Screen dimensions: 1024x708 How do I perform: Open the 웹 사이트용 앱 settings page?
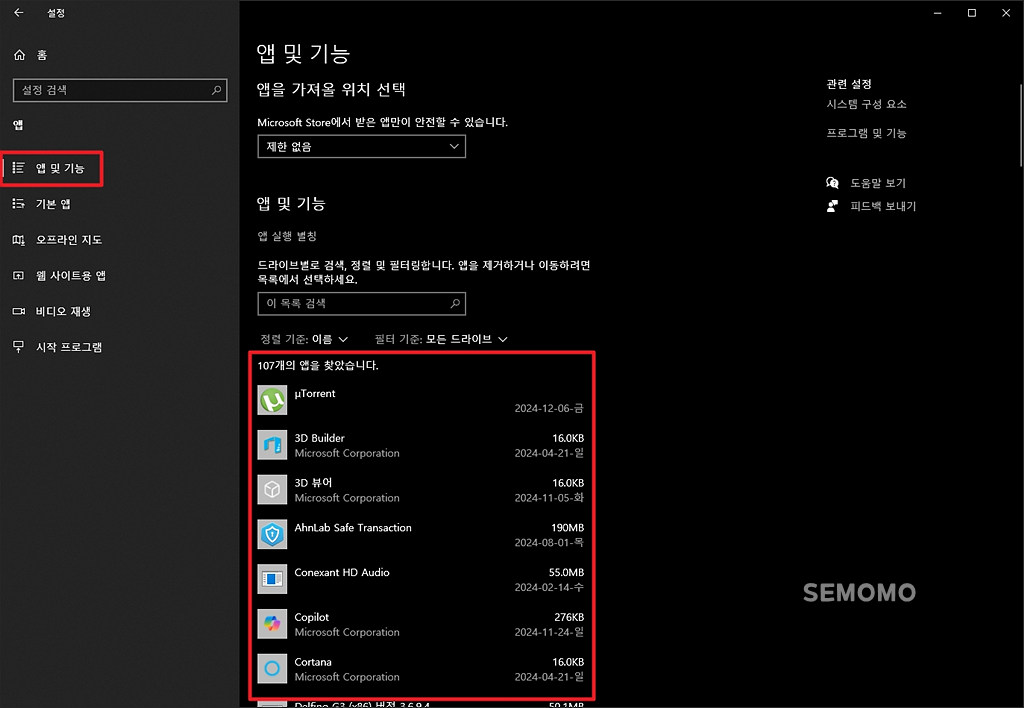click(71, 276)
